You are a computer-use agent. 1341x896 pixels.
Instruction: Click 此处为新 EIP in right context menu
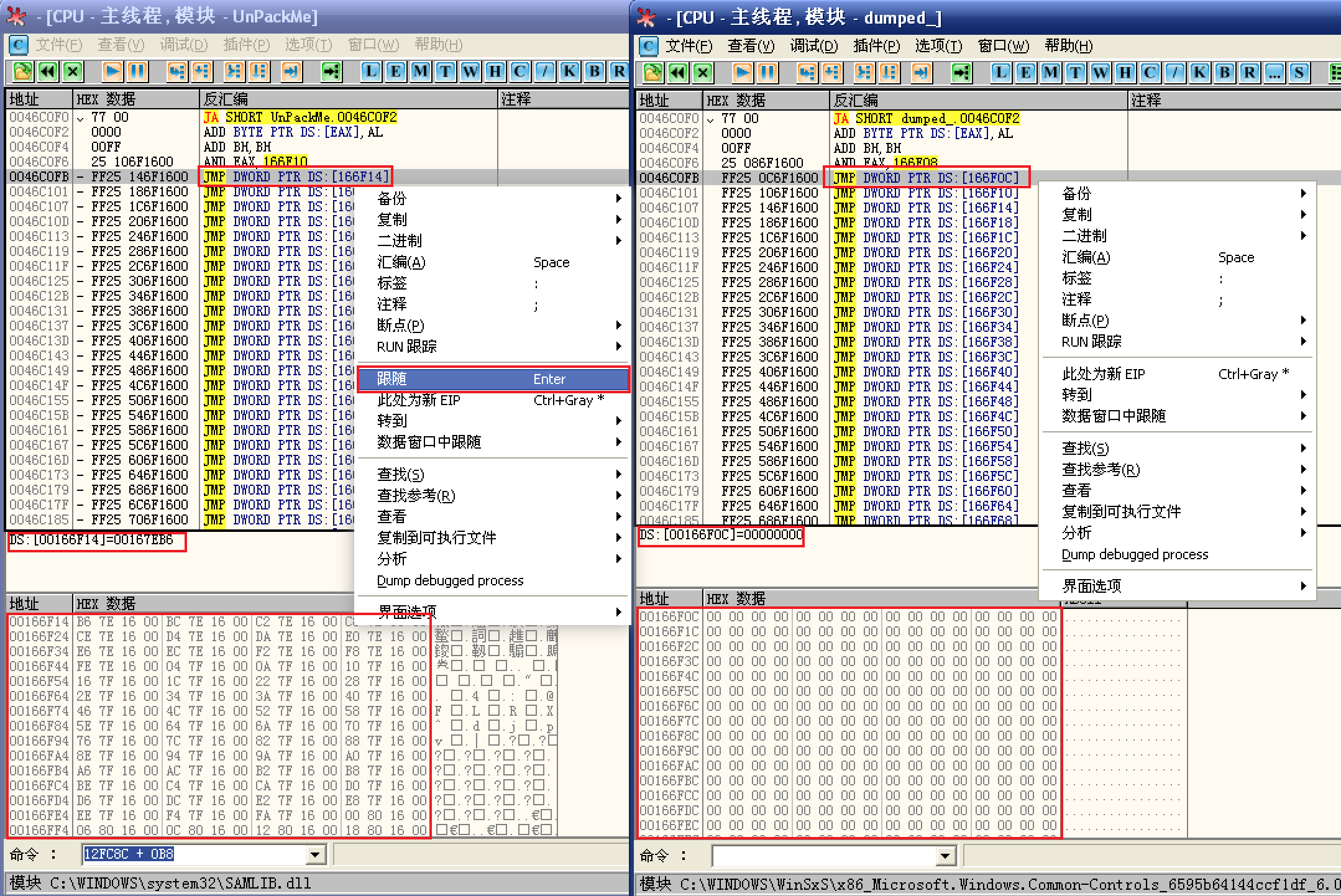[x=1103, y=374]
